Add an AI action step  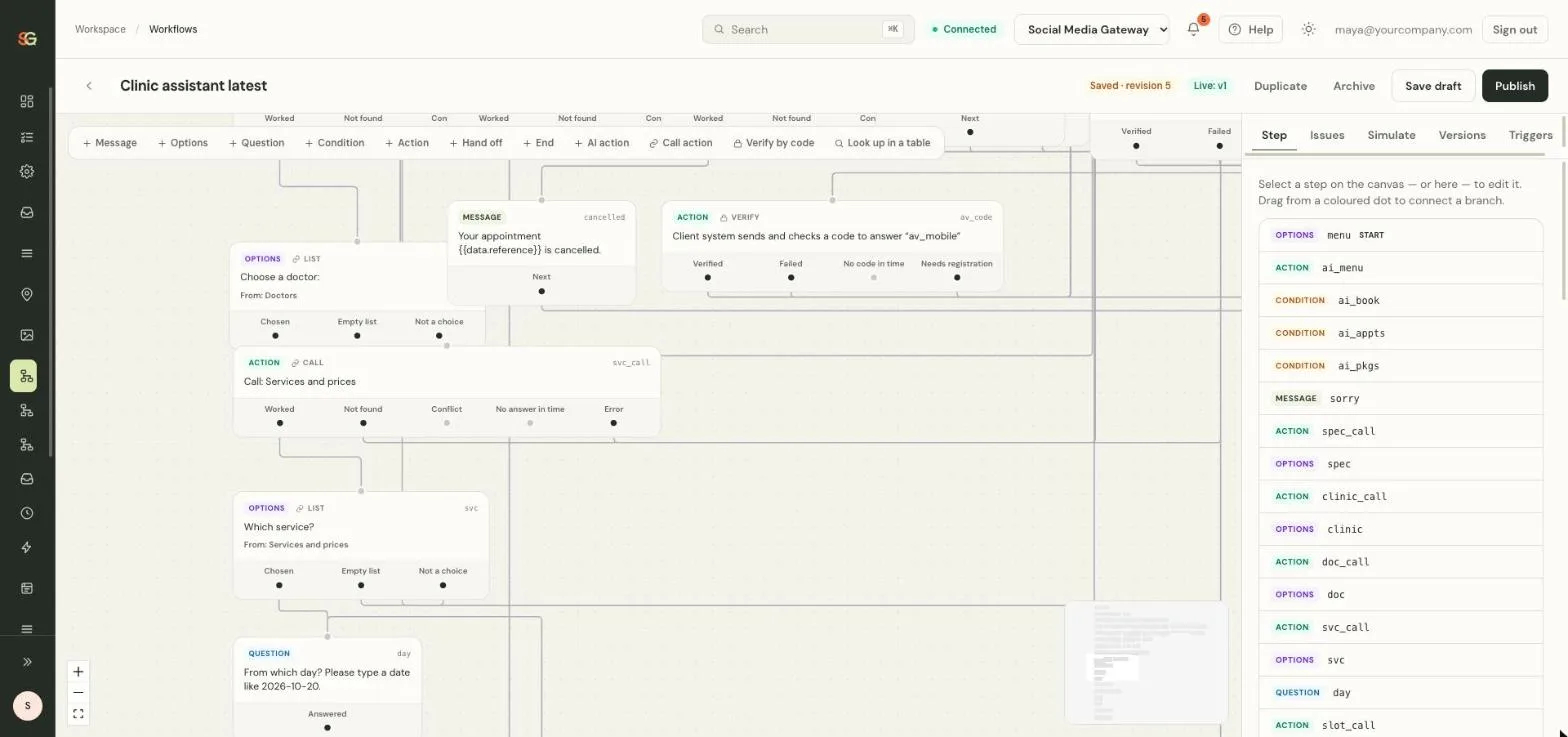pos(602,143)
